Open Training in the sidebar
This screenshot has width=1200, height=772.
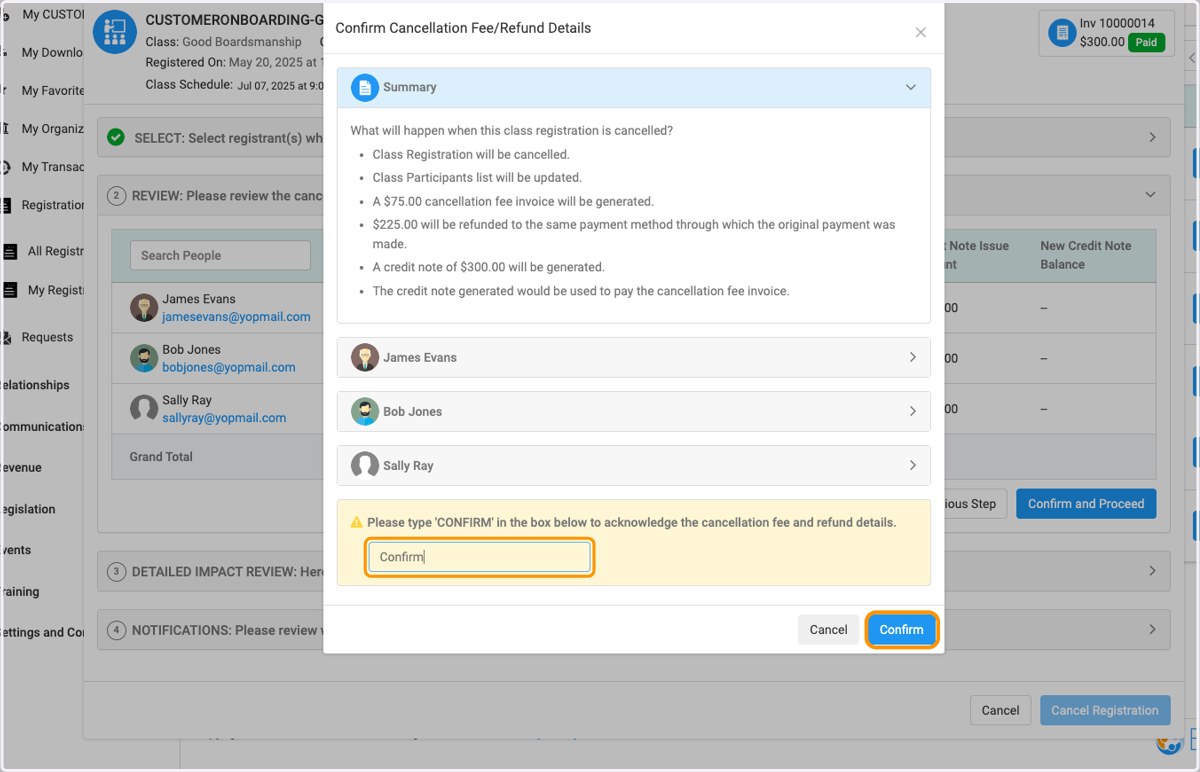pos(20,592)
